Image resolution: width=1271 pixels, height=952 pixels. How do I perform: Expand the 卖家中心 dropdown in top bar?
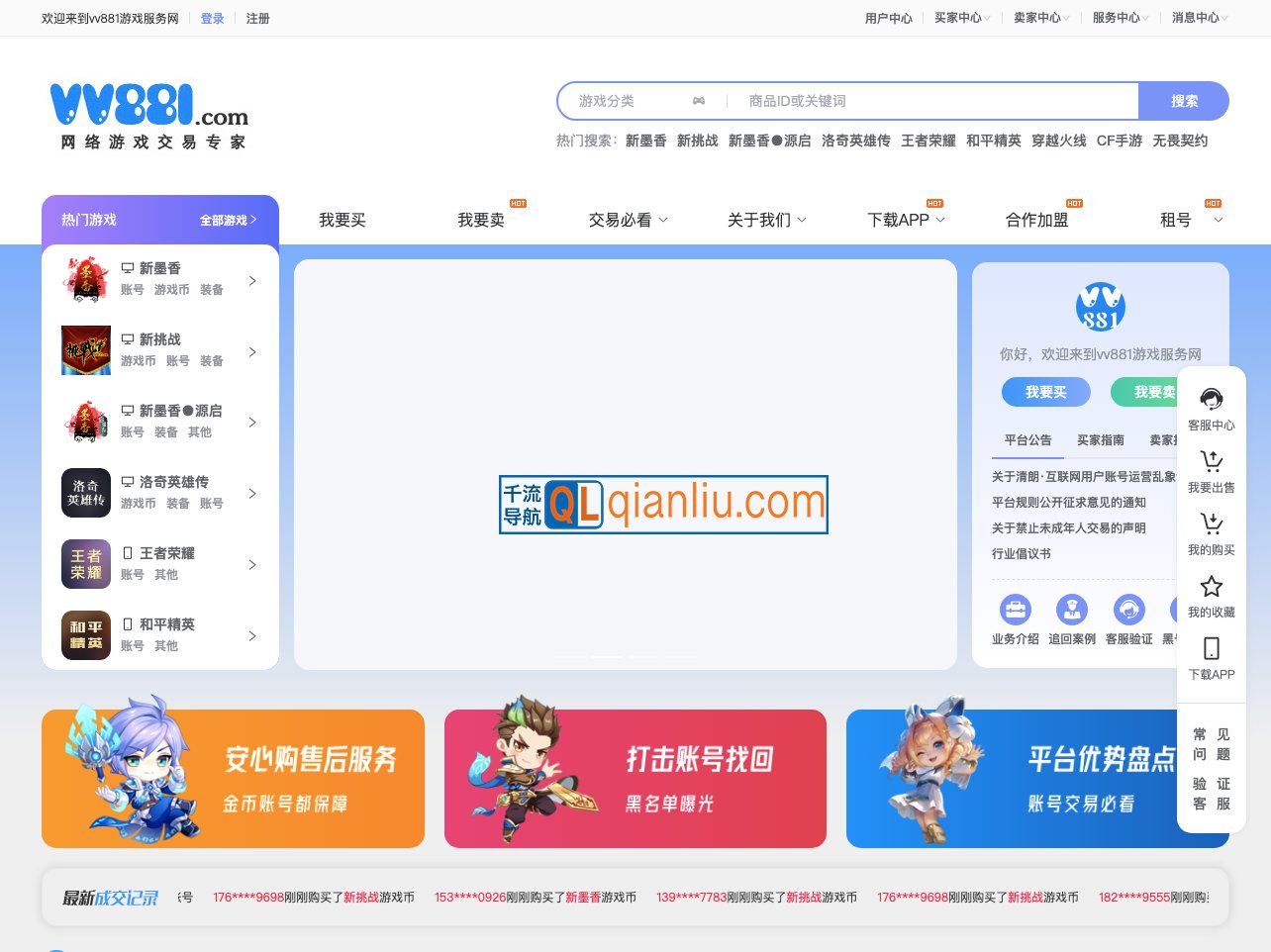[x=1040, y=17]
